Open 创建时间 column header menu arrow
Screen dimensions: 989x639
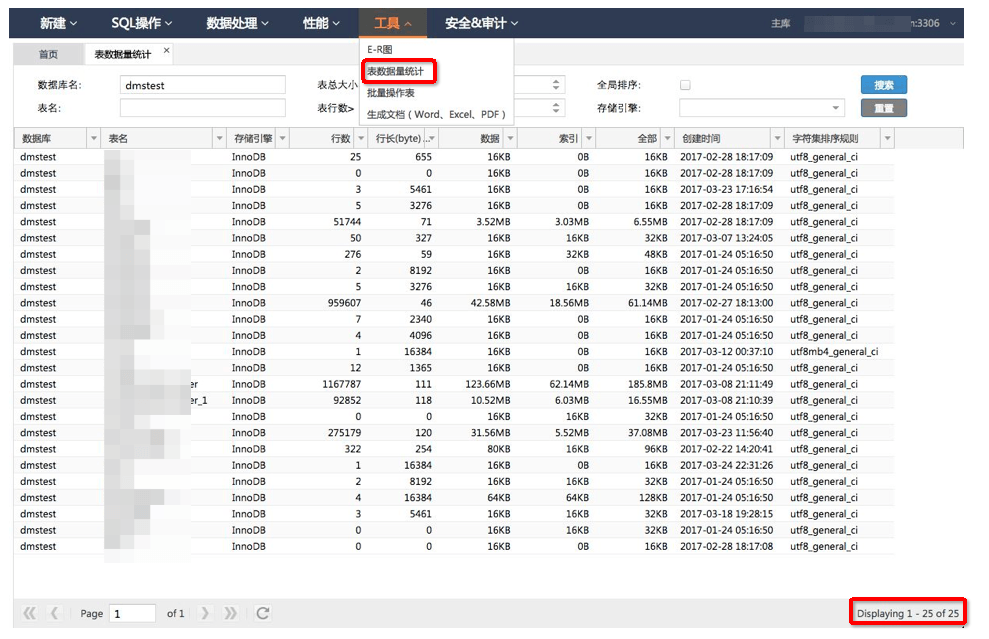777,138
